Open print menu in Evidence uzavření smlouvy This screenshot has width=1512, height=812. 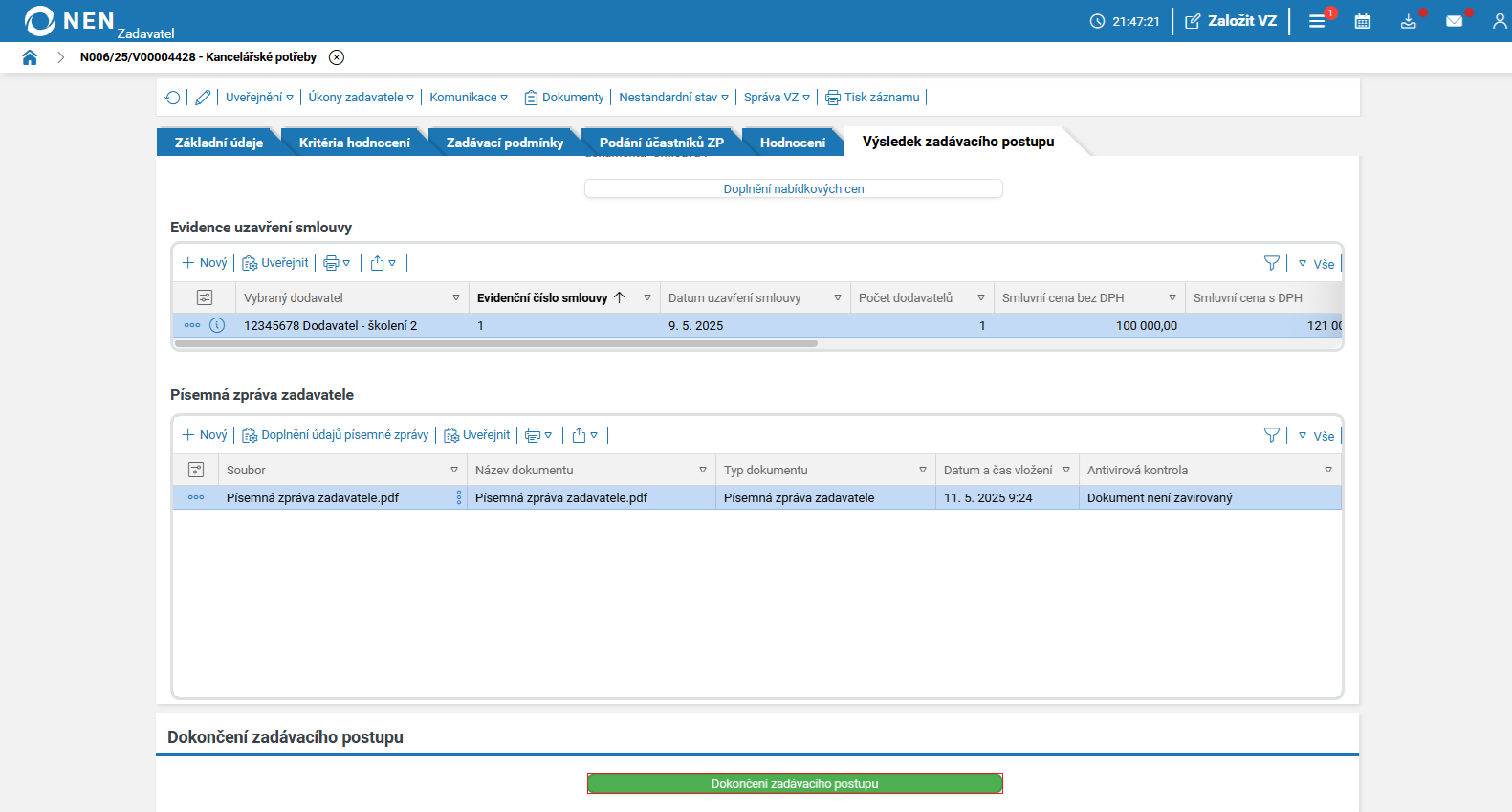337,263
